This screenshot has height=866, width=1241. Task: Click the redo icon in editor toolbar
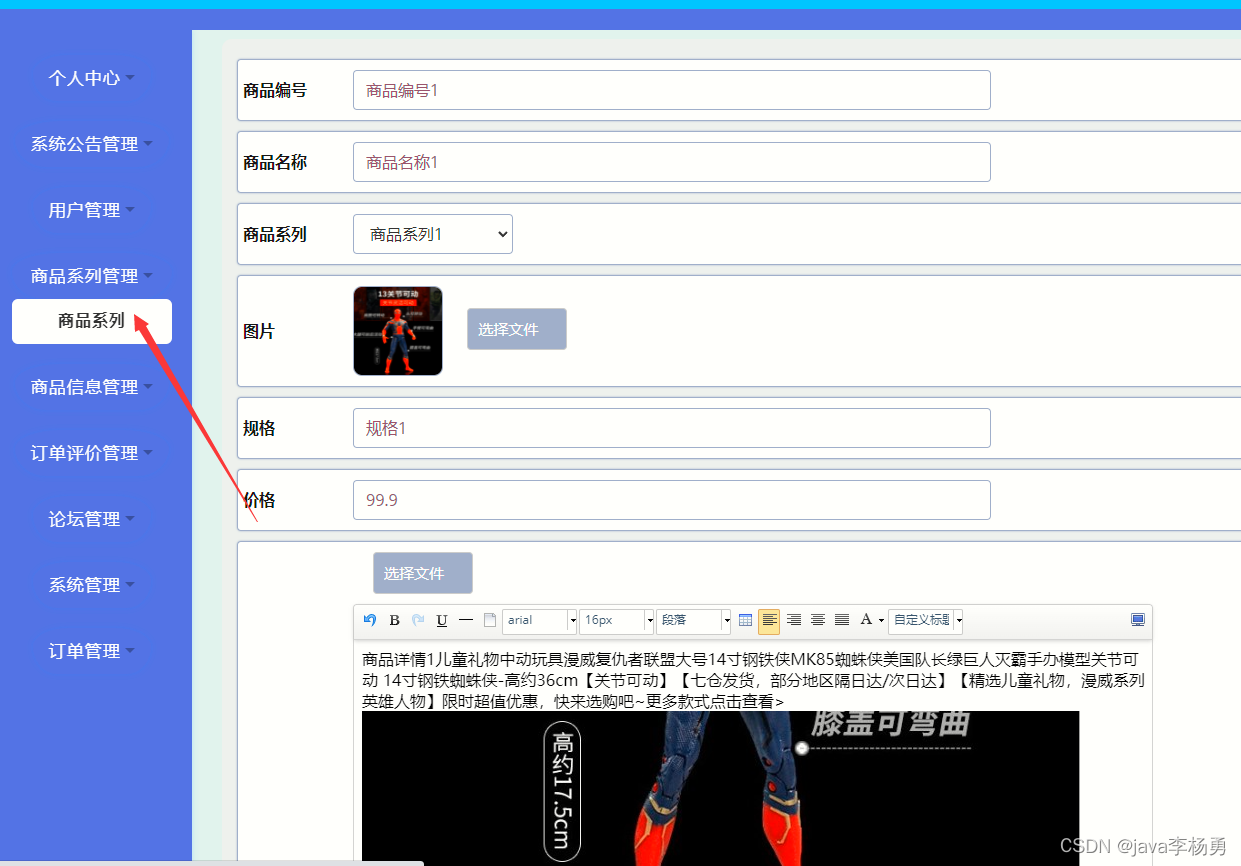(x=418, y=620)
